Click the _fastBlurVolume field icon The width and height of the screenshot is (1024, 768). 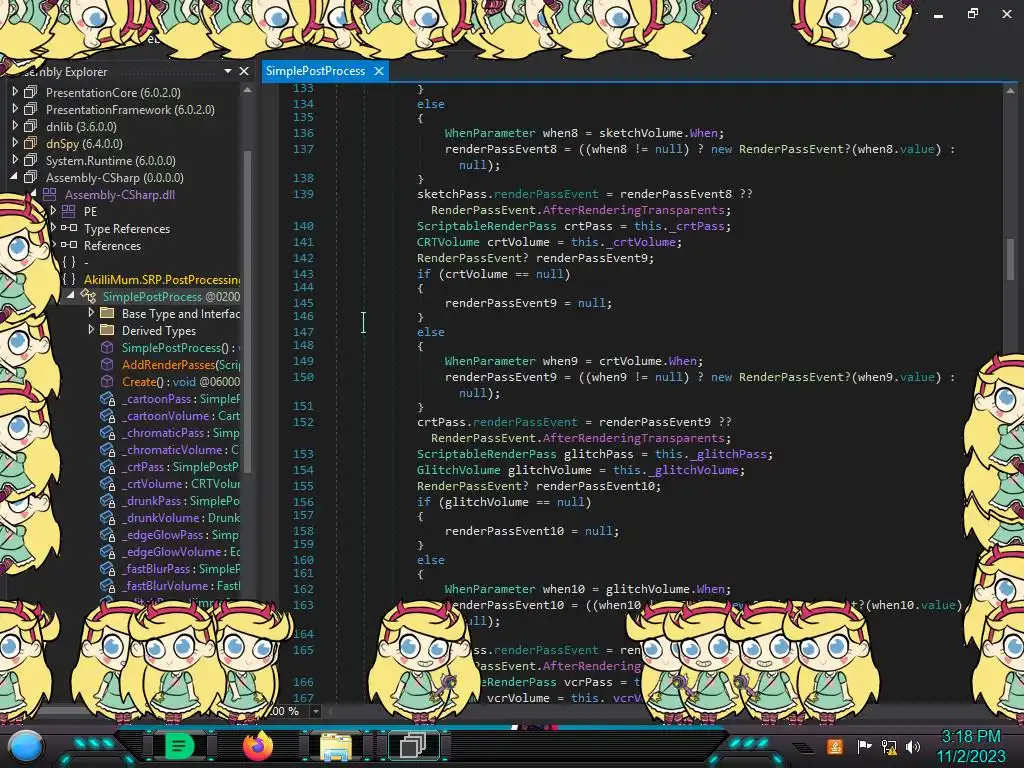tap(107, 585)
